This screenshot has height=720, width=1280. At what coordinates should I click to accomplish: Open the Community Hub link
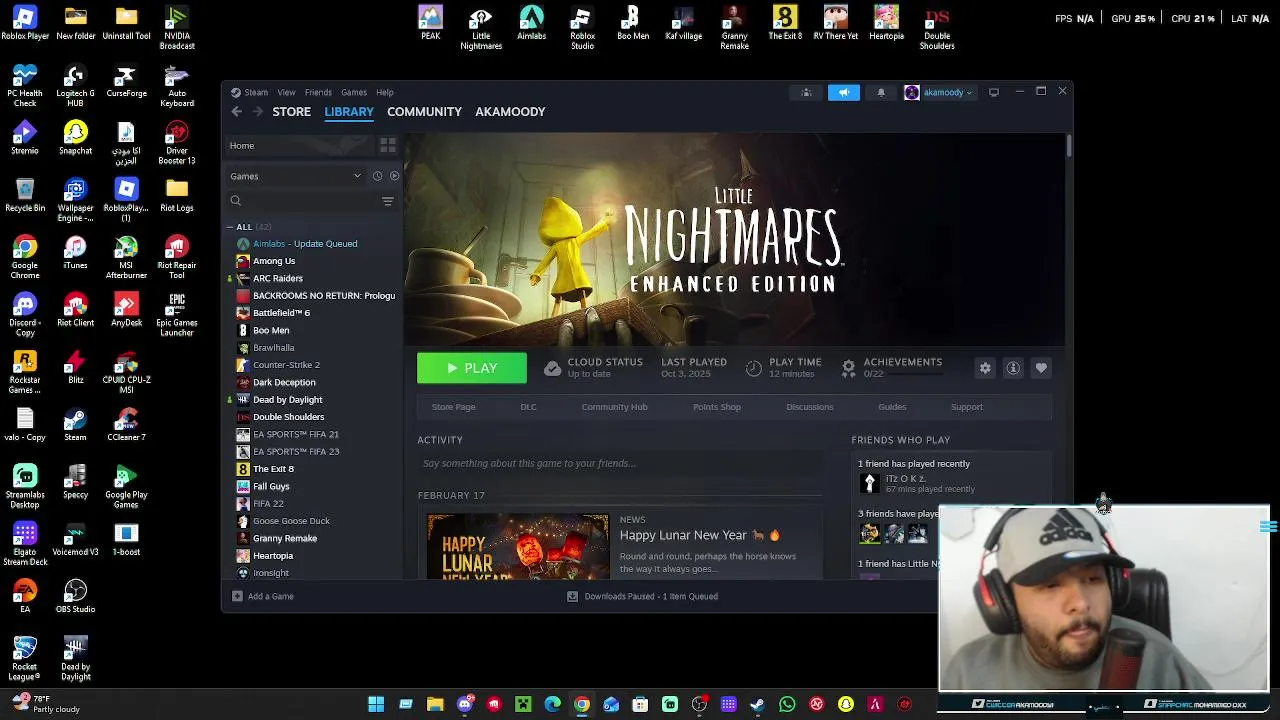click(614, 407)
